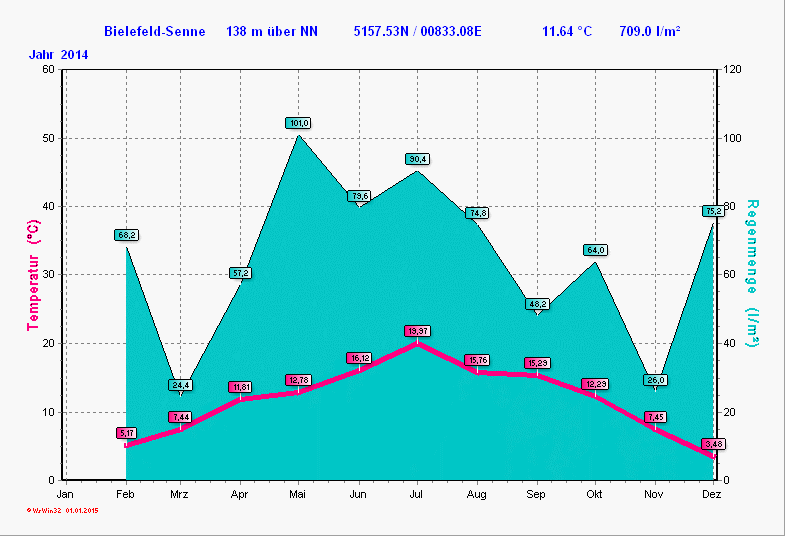
Task: Click the August temperature label 15,76
Action: click(x=477, y=360)
